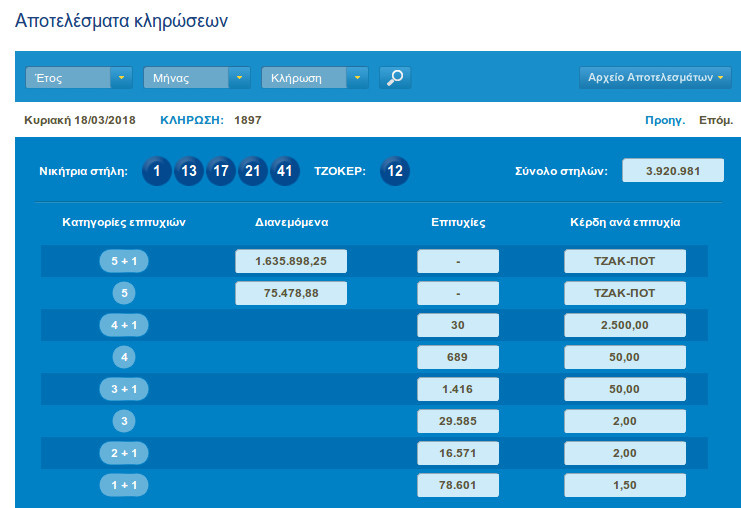Click winning number ball 41

285,171
